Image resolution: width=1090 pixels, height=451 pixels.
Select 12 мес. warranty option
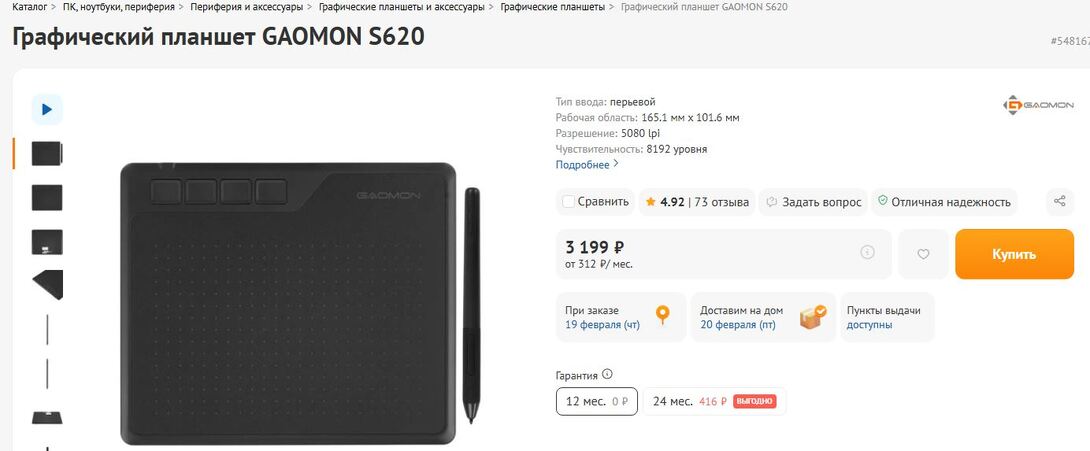tap(596, 401)
